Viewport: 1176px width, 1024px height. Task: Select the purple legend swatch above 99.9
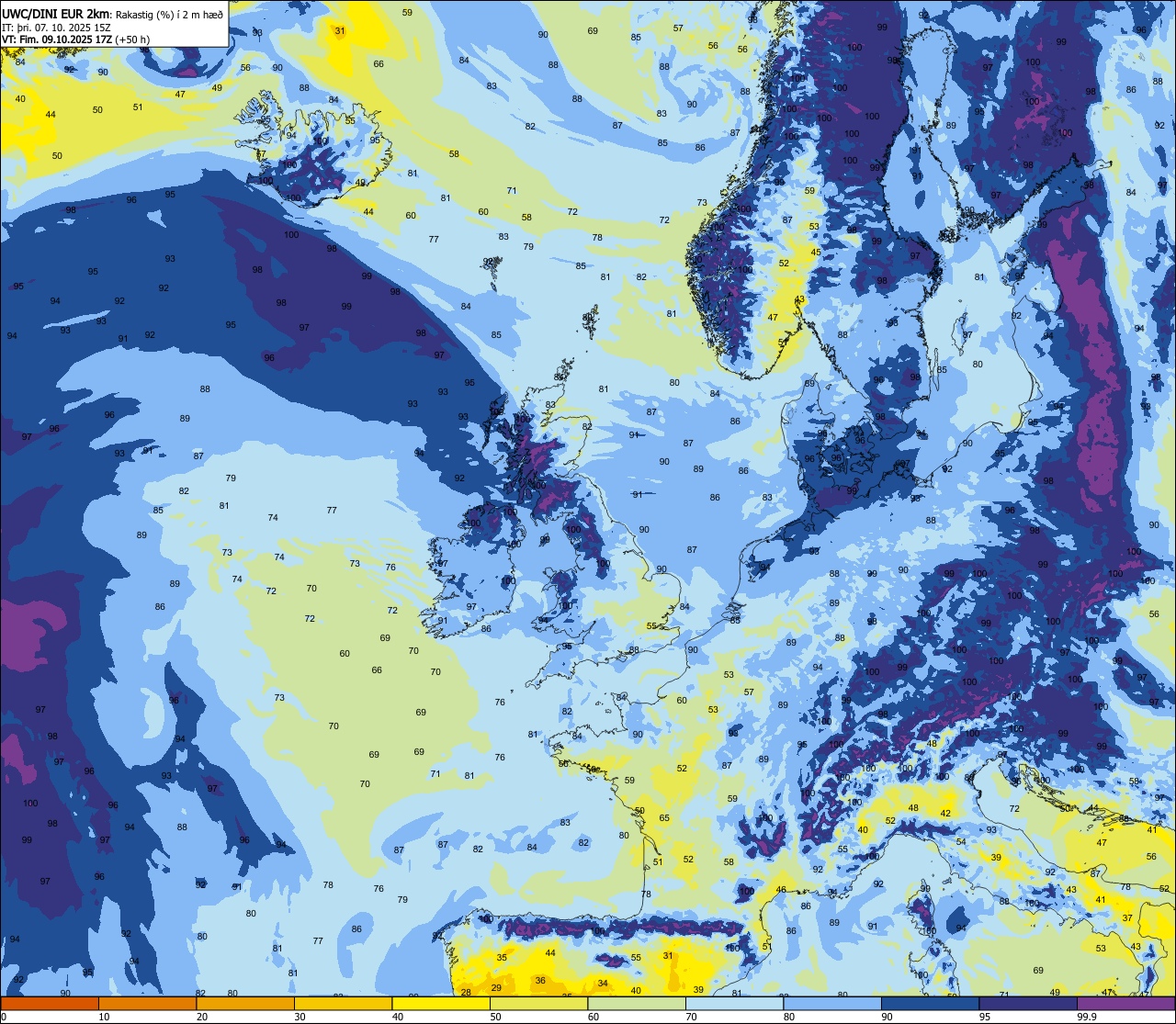(1125, 1003)
